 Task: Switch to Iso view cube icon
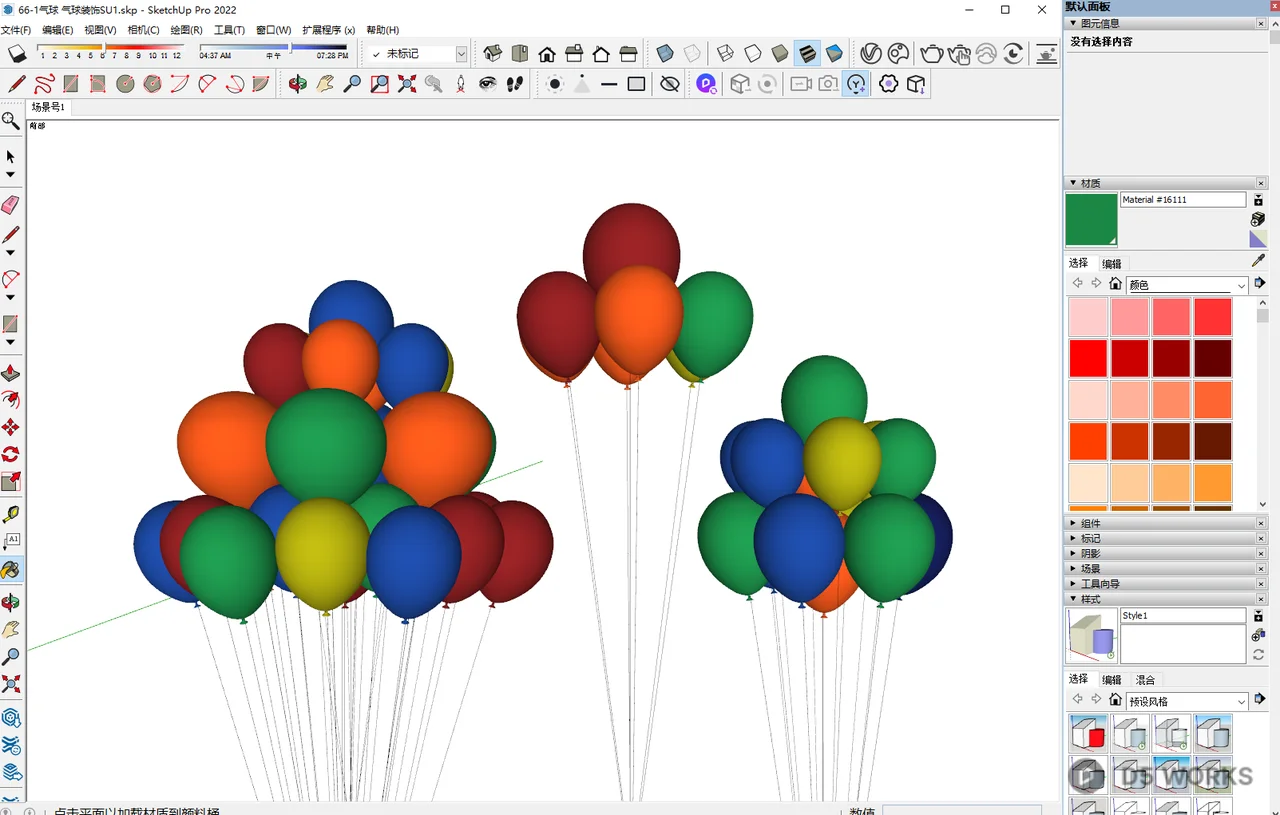493,53
